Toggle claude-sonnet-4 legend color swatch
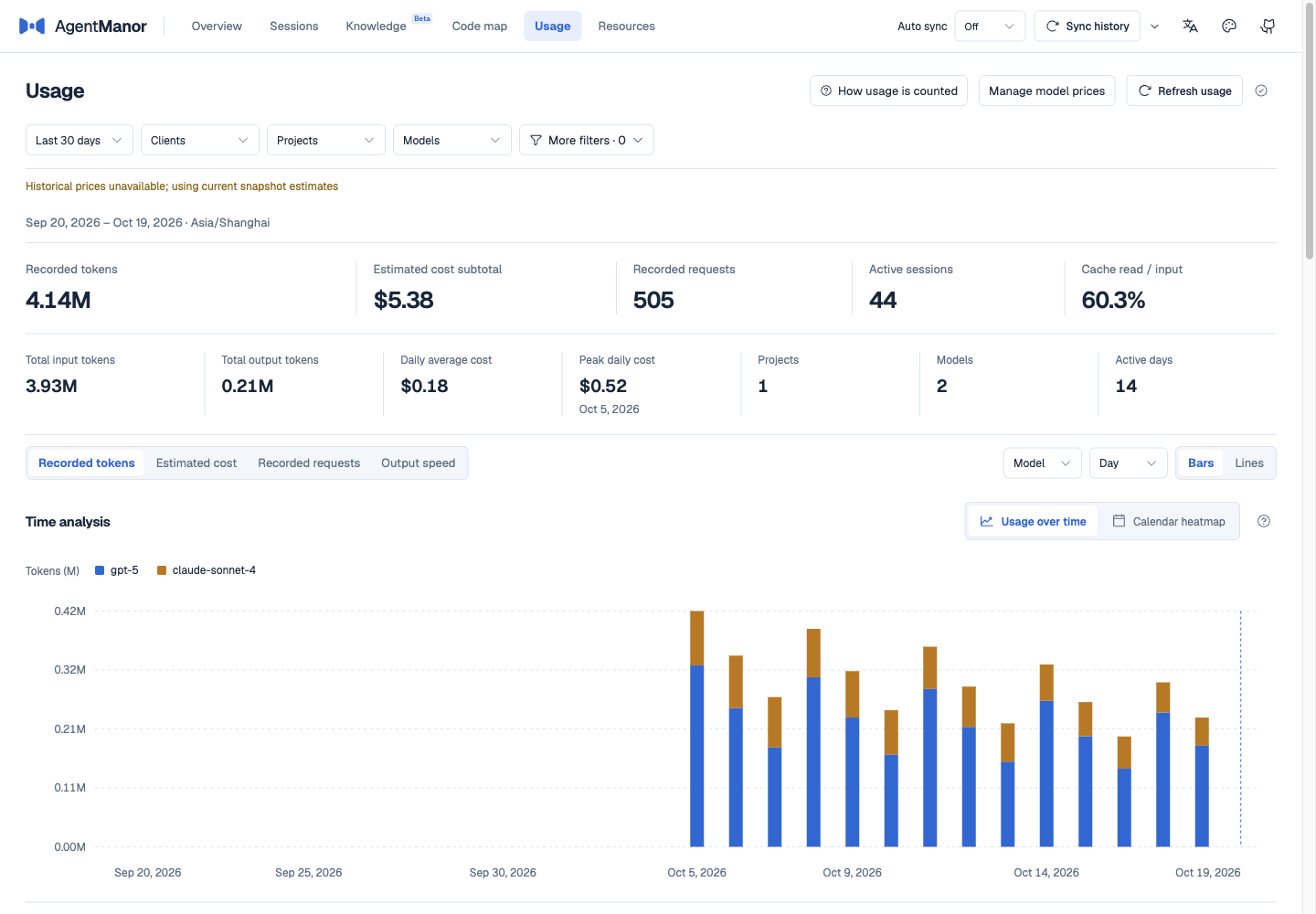This screenshot has width=1316, height=914. point(162,570)
